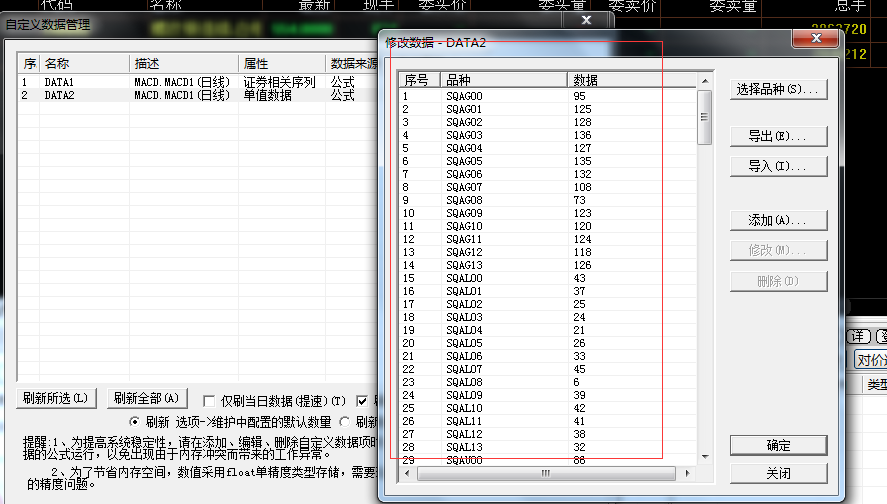887x504 pixels.
Task: Click the left arrow of horizontal scrollbar
Action: [x=407, y=473]
